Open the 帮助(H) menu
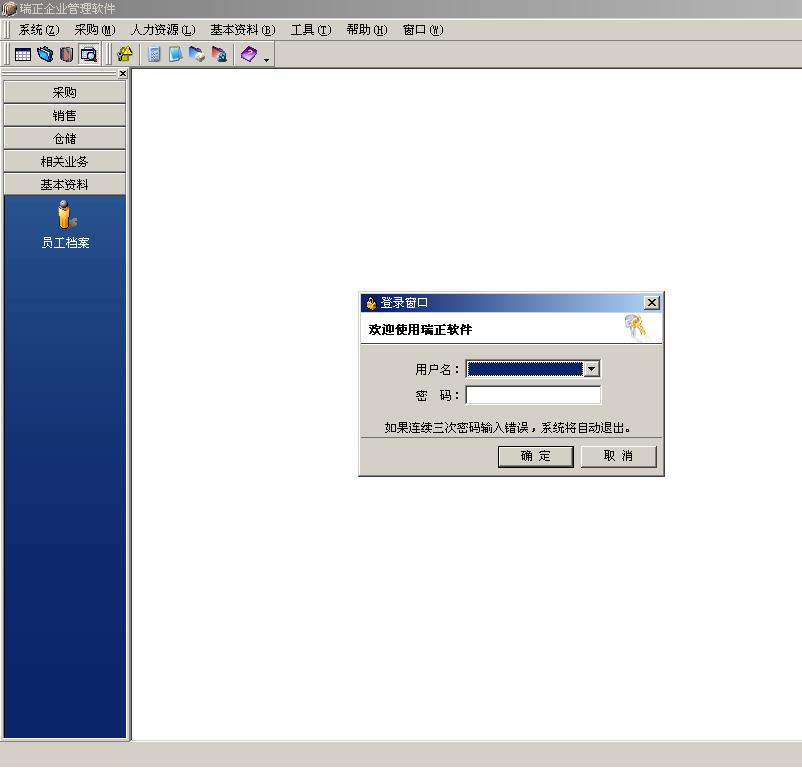The height and width of the screenshot is (768, 802). (x=367, y=30)
